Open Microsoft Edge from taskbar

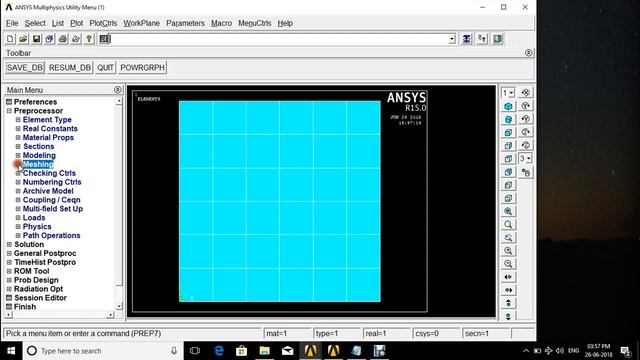[219, 351]
